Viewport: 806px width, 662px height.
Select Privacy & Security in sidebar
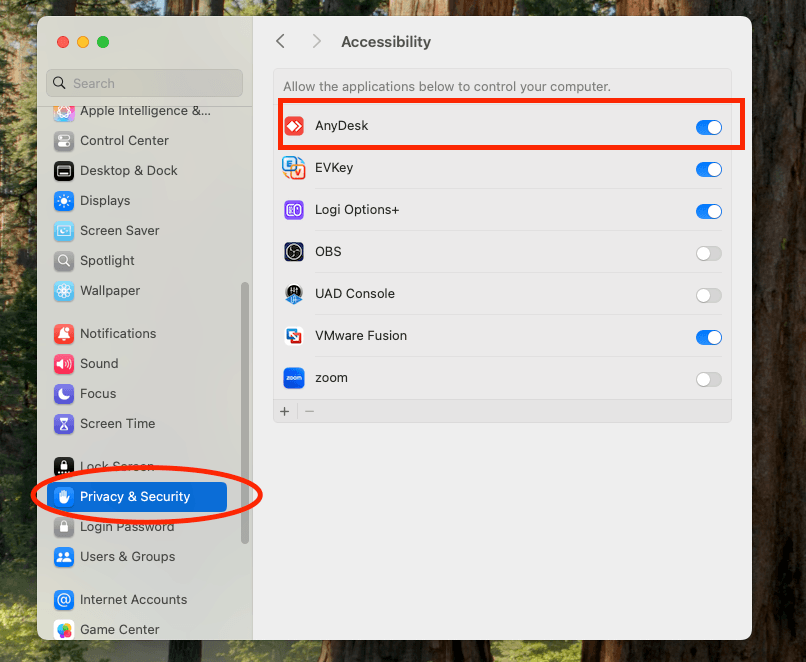point(135,497)
